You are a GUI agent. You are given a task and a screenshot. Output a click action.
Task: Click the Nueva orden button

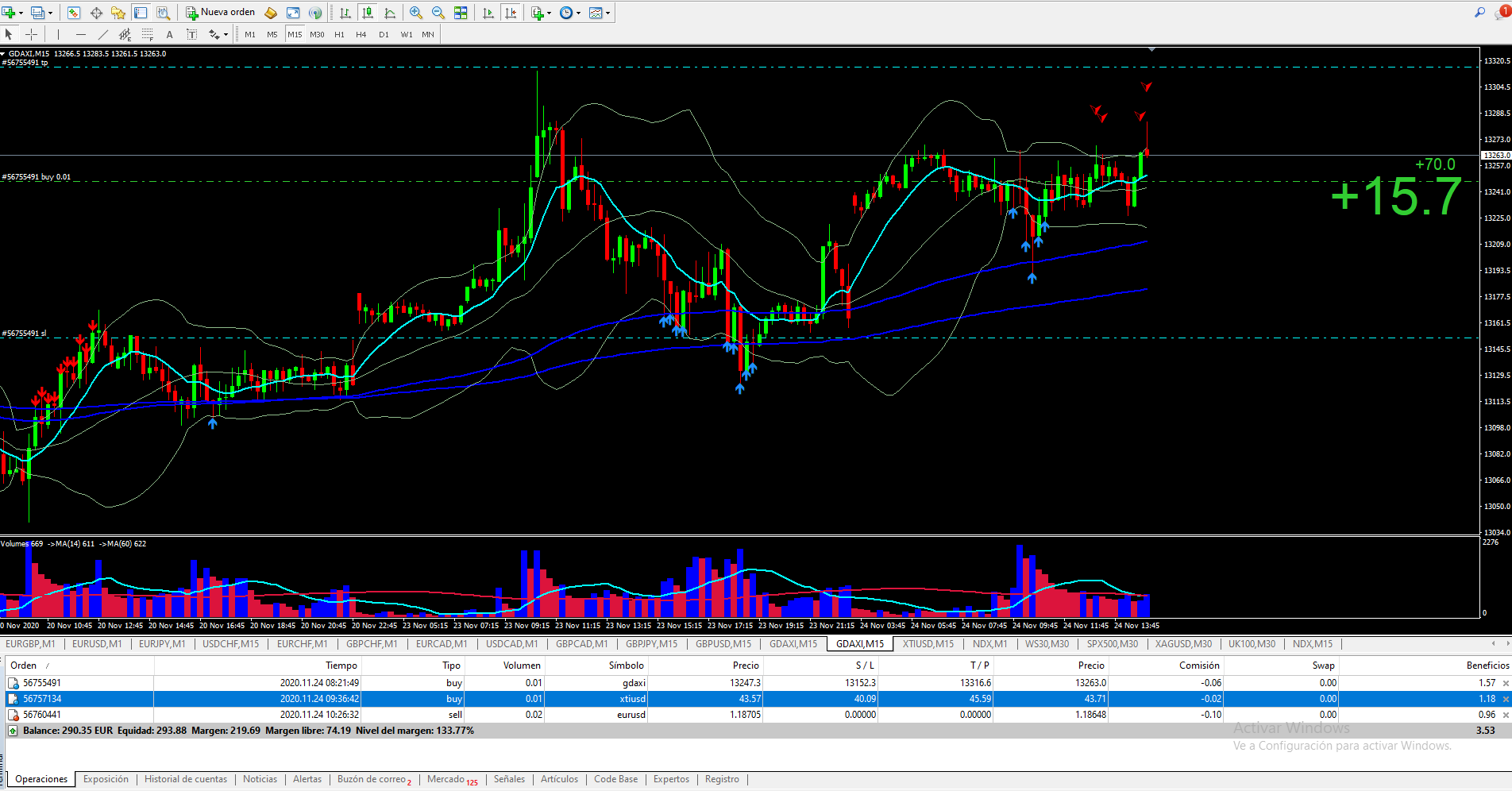pyautogui.click(x=220, y=13)
